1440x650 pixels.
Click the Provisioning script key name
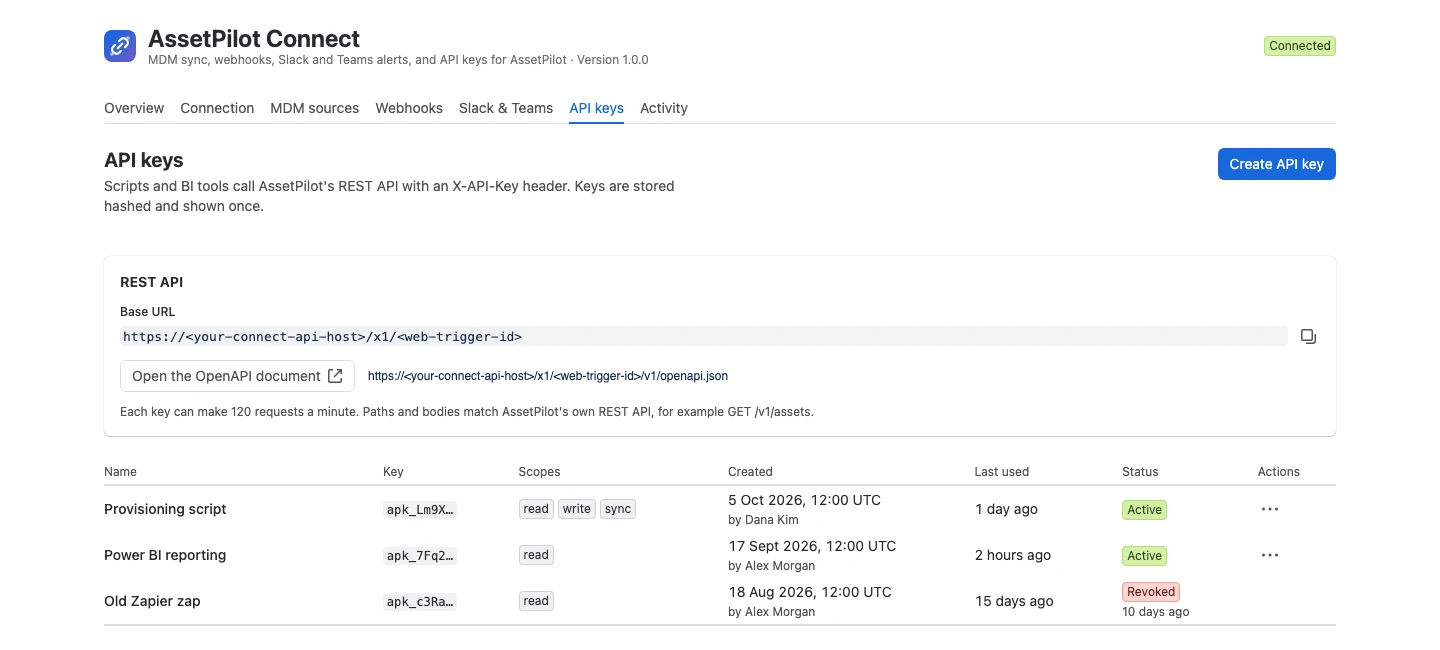point(165,509)
